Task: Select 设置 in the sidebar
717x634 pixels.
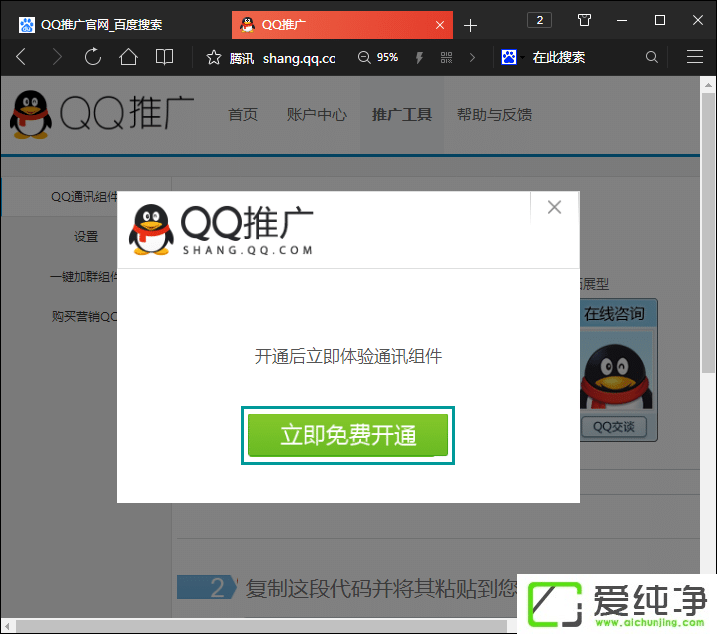Action: [86, 237]
